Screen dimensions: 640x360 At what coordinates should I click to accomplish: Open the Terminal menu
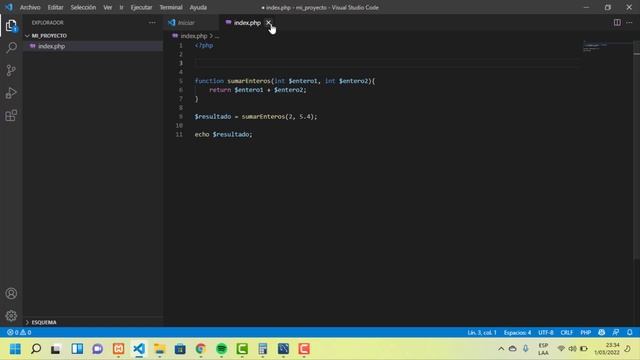171,7
